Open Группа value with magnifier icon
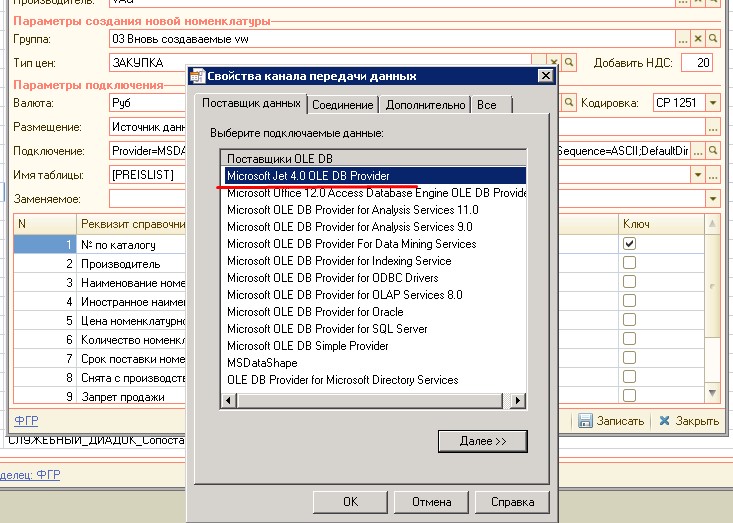This screenshot has width=733, height=523. (713, 39)
